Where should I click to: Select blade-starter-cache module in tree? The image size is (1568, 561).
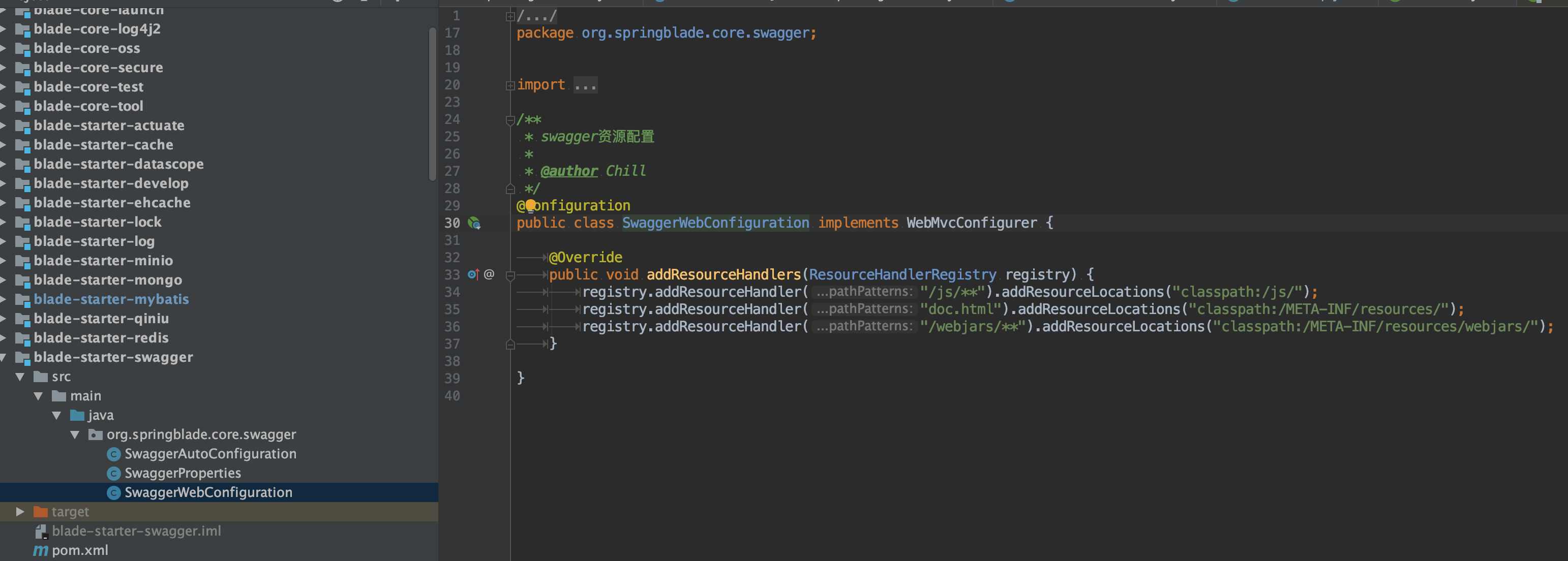pyautogui.click(x=104, y=145)
